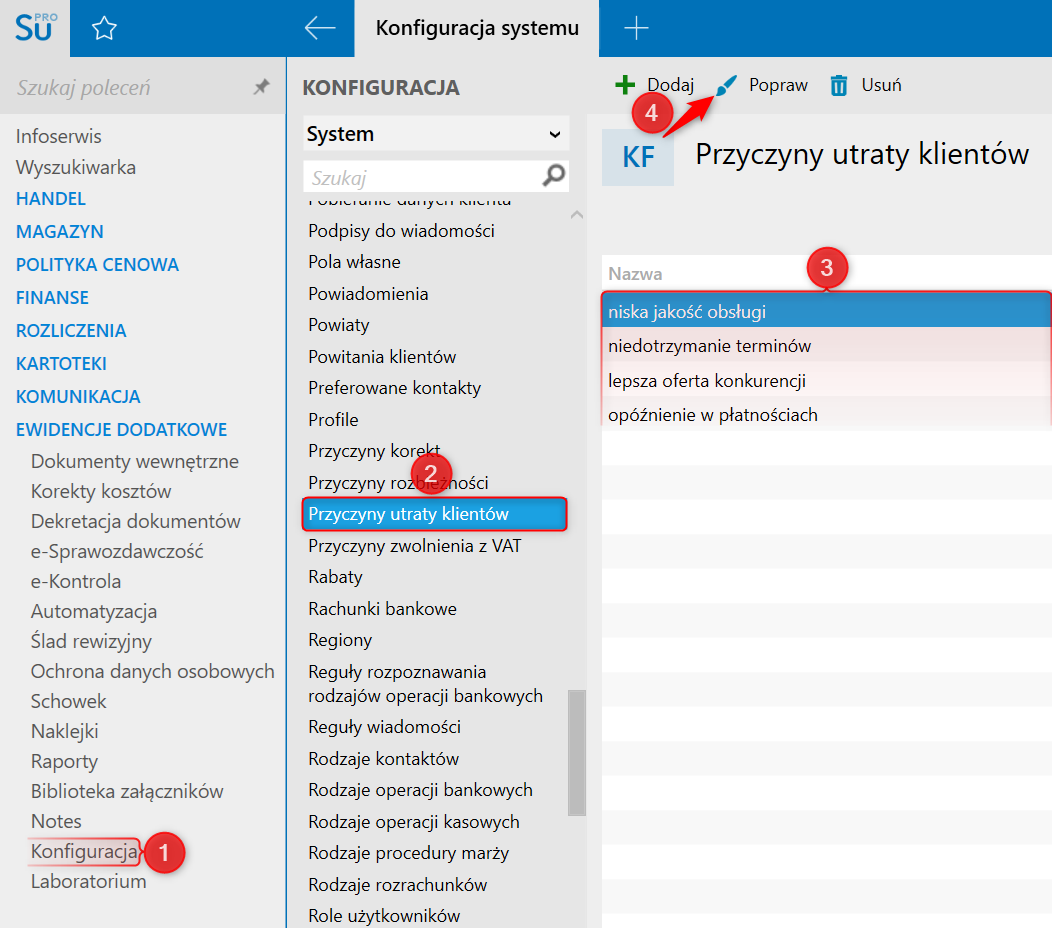
Task: Click the Su PRO logo icon
Action: click(x=35, y=28)
